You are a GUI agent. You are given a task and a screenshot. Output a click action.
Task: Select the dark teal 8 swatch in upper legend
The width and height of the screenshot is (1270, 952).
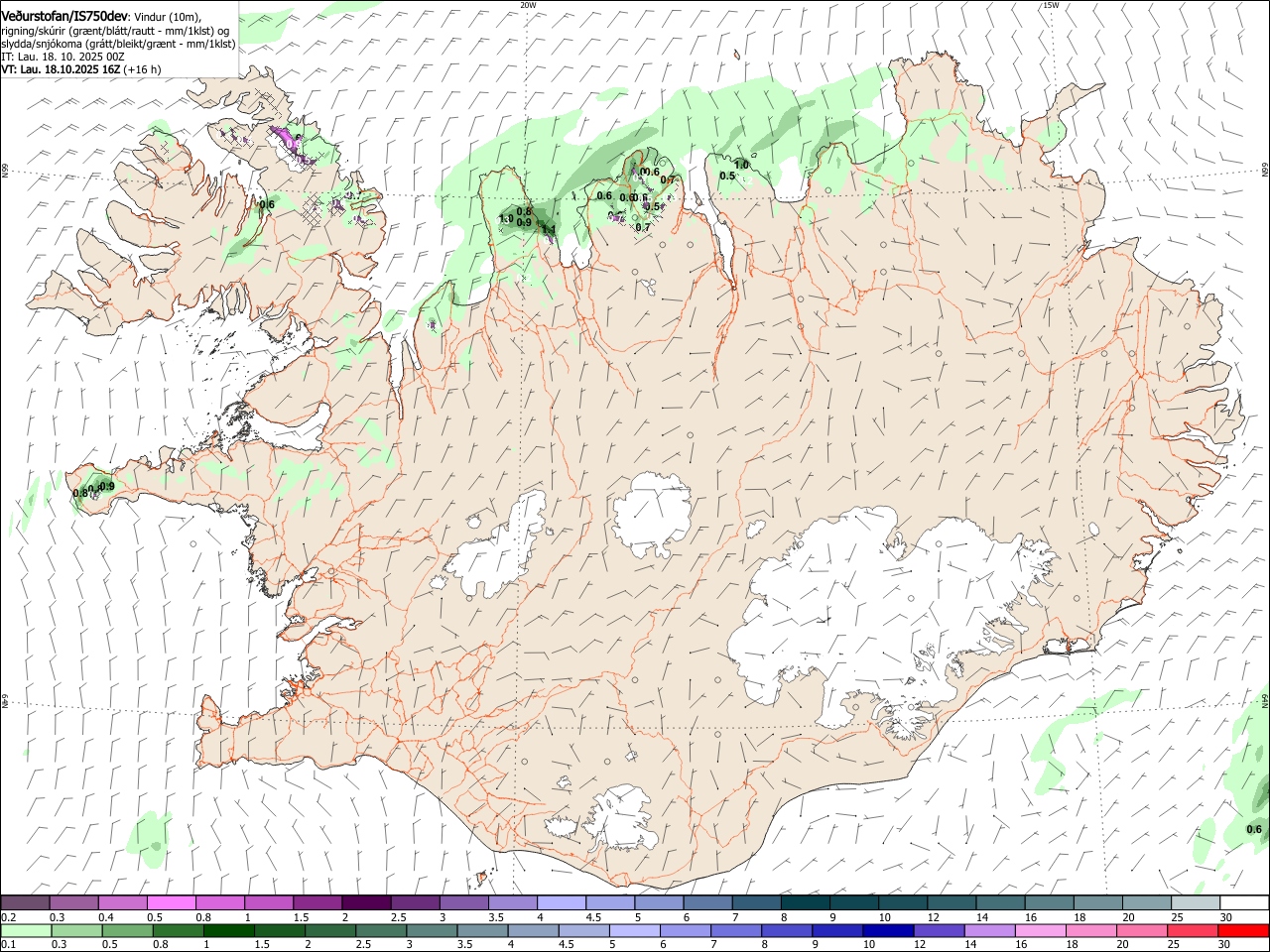tap(804, 902)
